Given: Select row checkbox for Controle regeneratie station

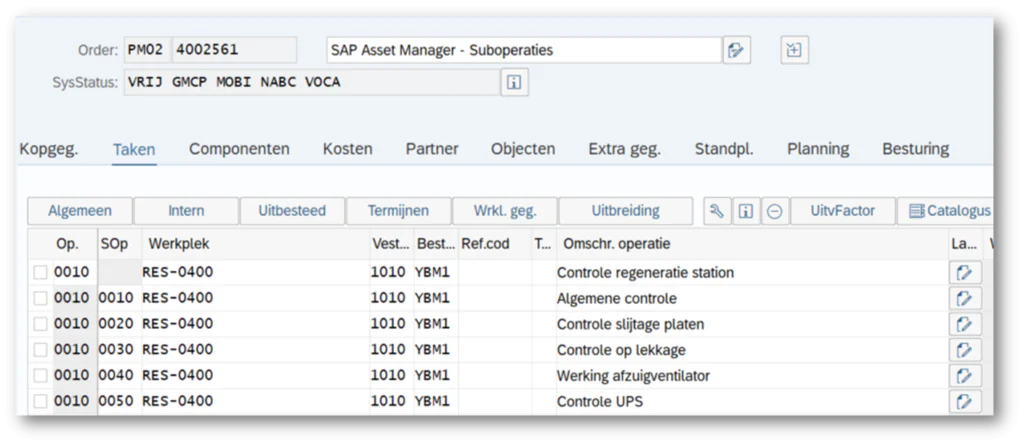Looking at the screenshot, I should (x=40, y=272).
